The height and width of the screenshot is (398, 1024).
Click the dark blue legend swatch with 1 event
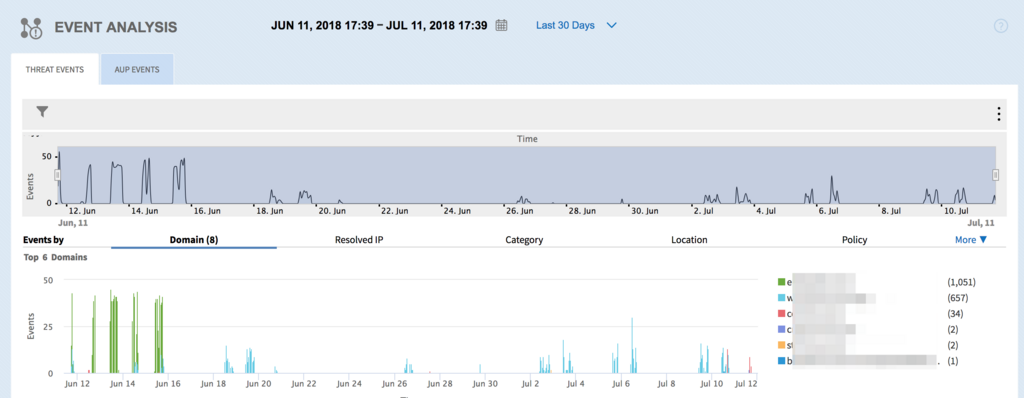781,361
